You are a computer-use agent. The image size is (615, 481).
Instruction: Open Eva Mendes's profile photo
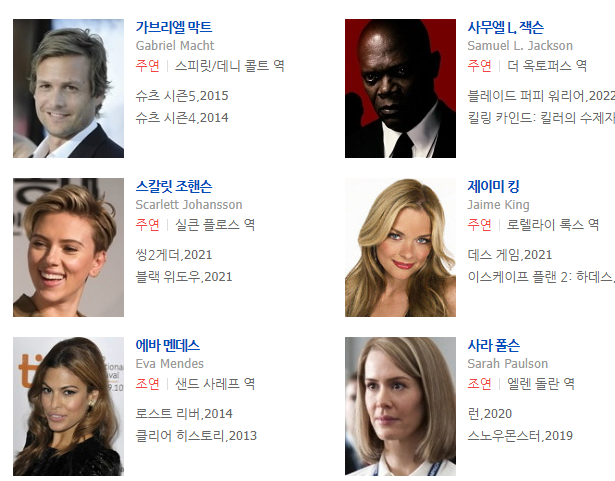(x=68, y=406)
